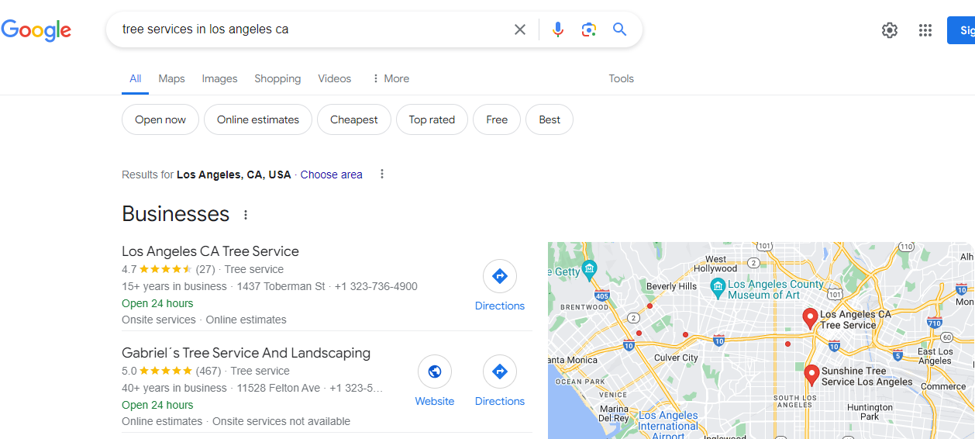Open the Tools button

[621, 78]
